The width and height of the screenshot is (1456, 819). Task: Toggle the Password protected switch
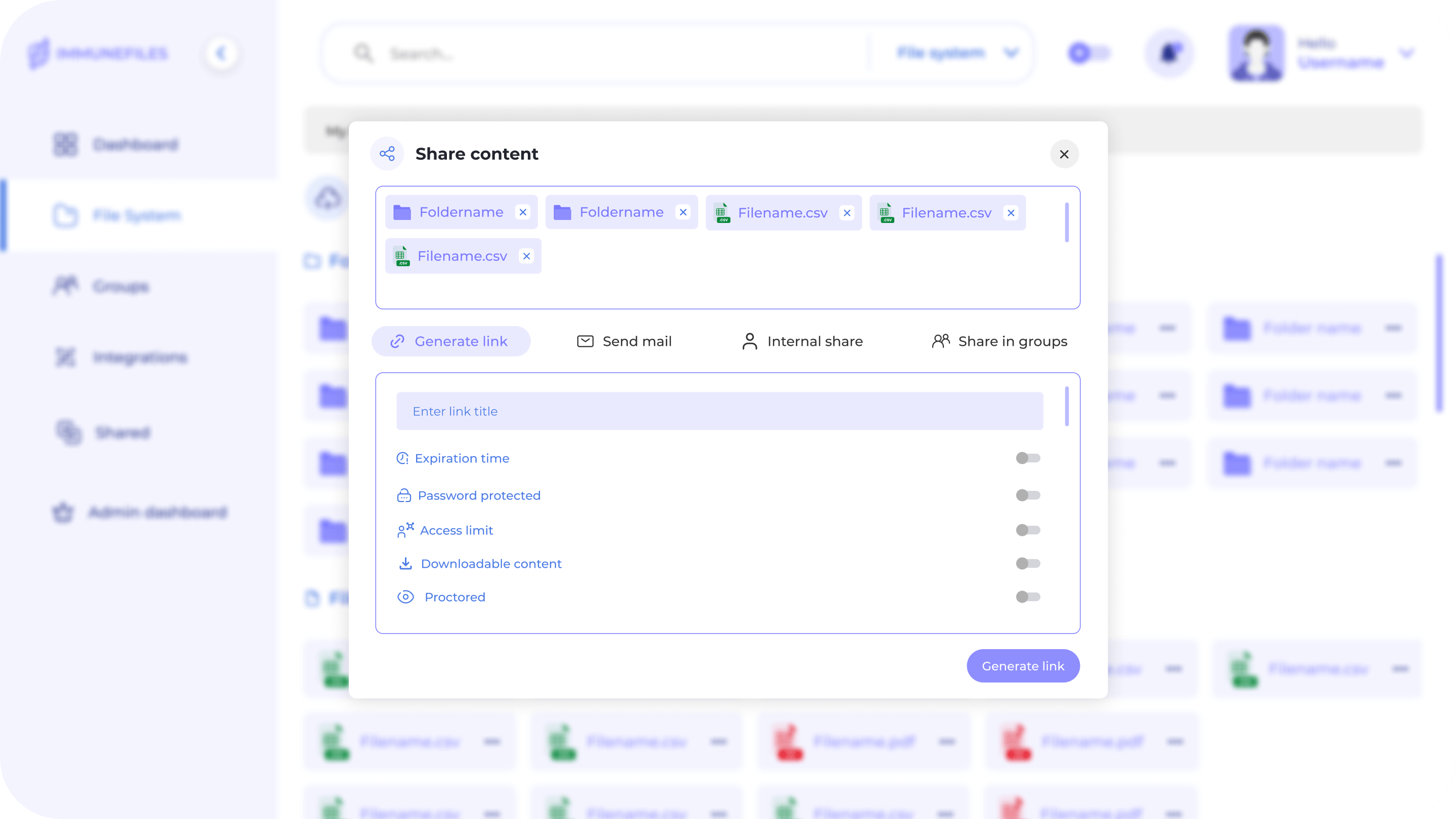[1027, 495]
